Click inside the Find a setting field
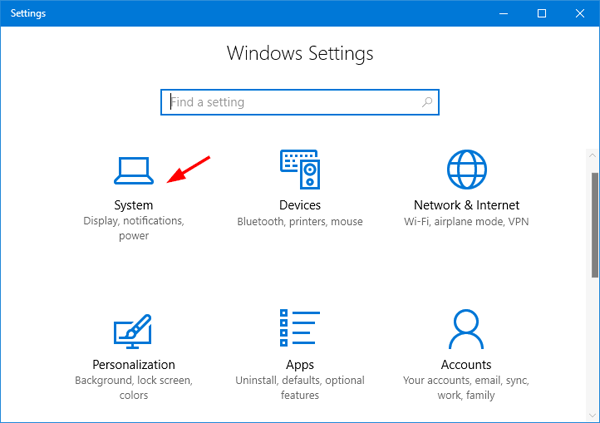Image resolution: width=600 pixels, height=423 pixels. pyautogui.click(x=290, y=102)
